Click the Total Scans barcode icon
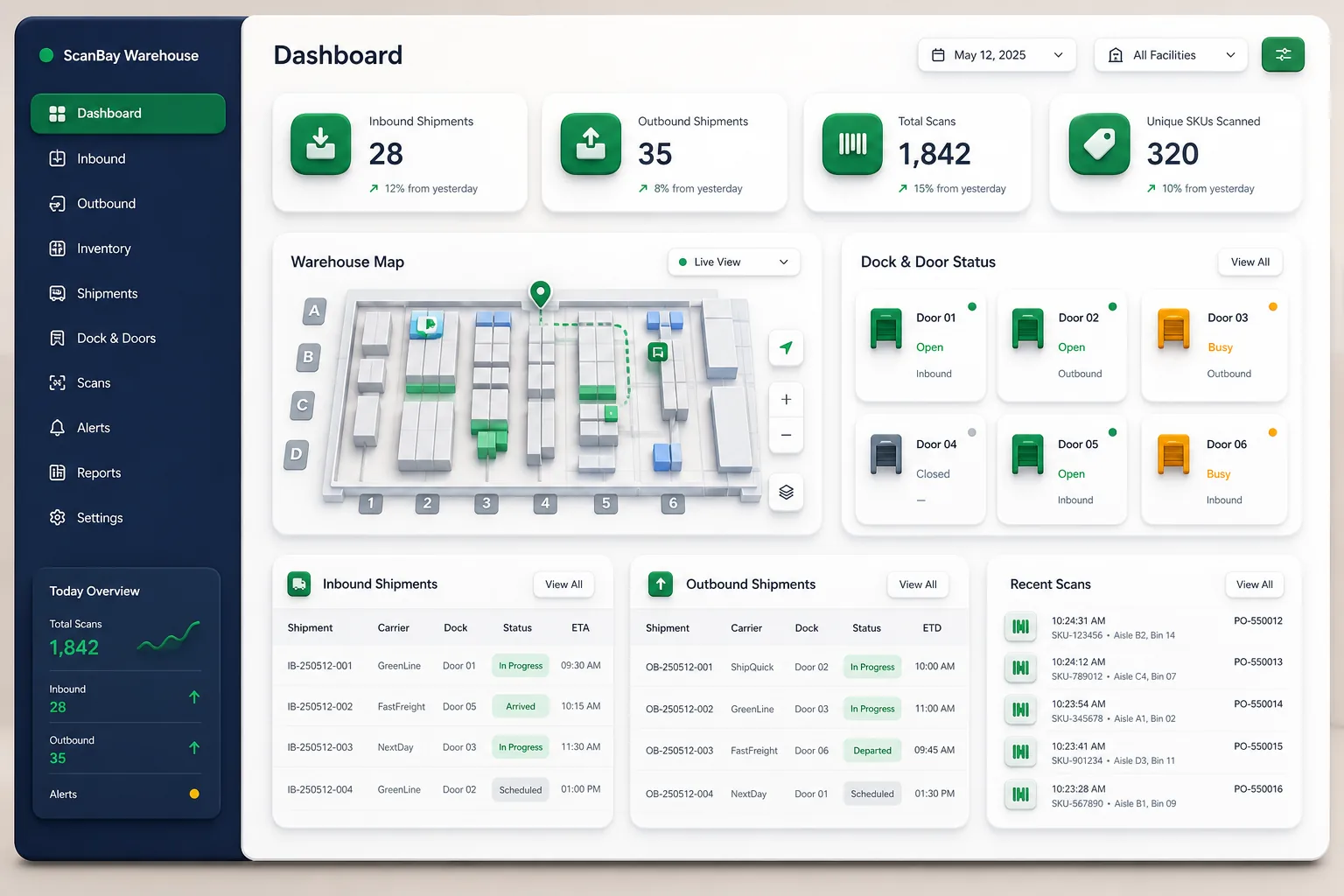 (852, 143)
